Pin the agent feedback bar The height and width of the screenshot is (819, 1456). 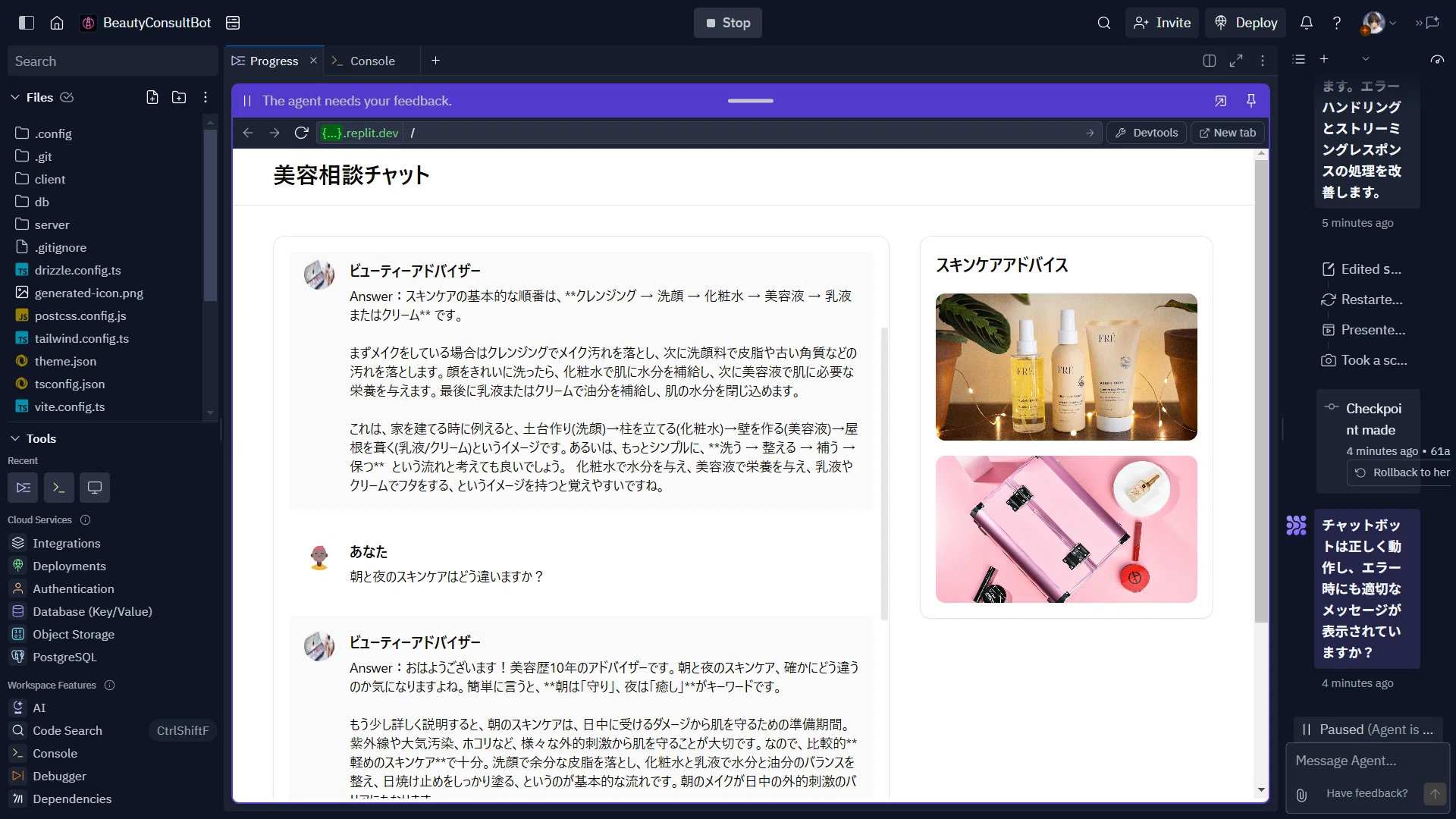1251,101
